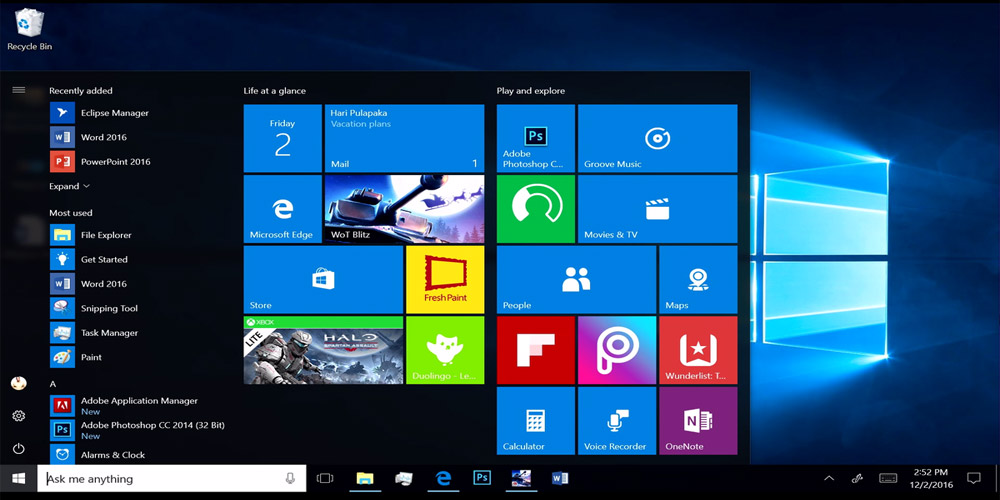Switch to Word on the taskbar
This screenshot has height=500, width=1000.
[560, 478]
